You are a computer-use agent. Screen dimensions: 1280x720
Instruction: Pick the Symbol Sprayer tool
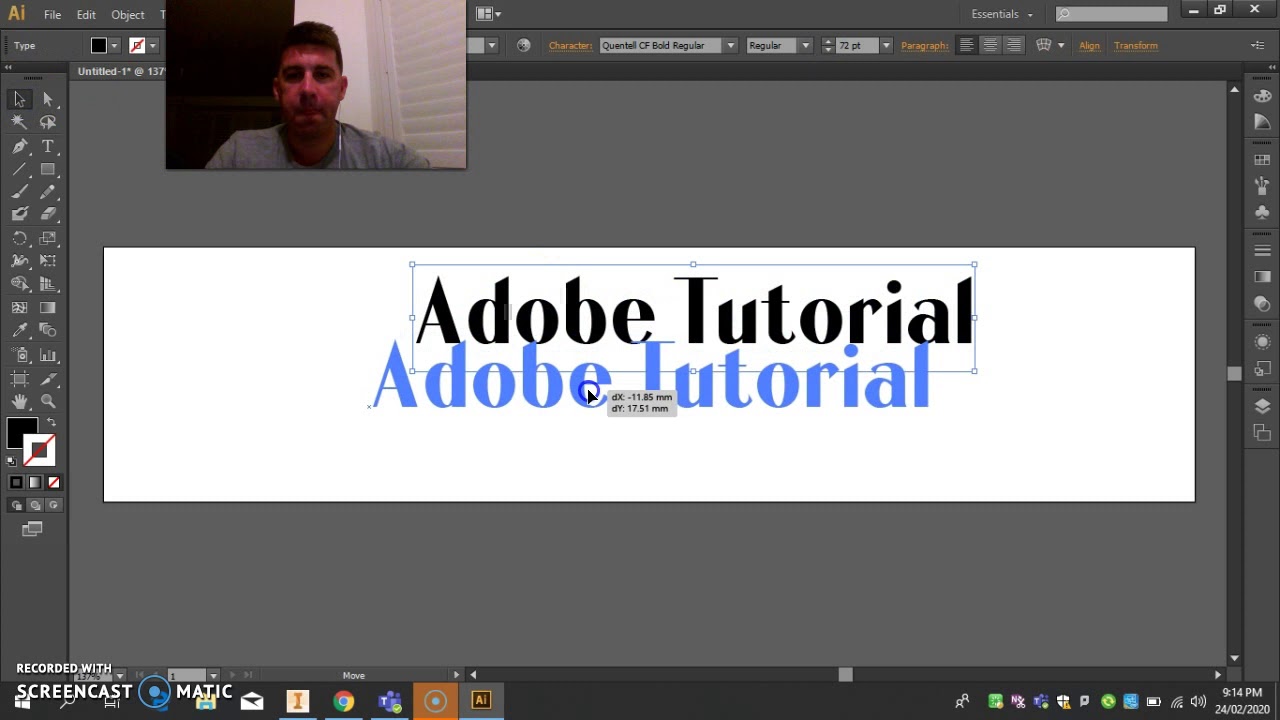tap(19, 355)
